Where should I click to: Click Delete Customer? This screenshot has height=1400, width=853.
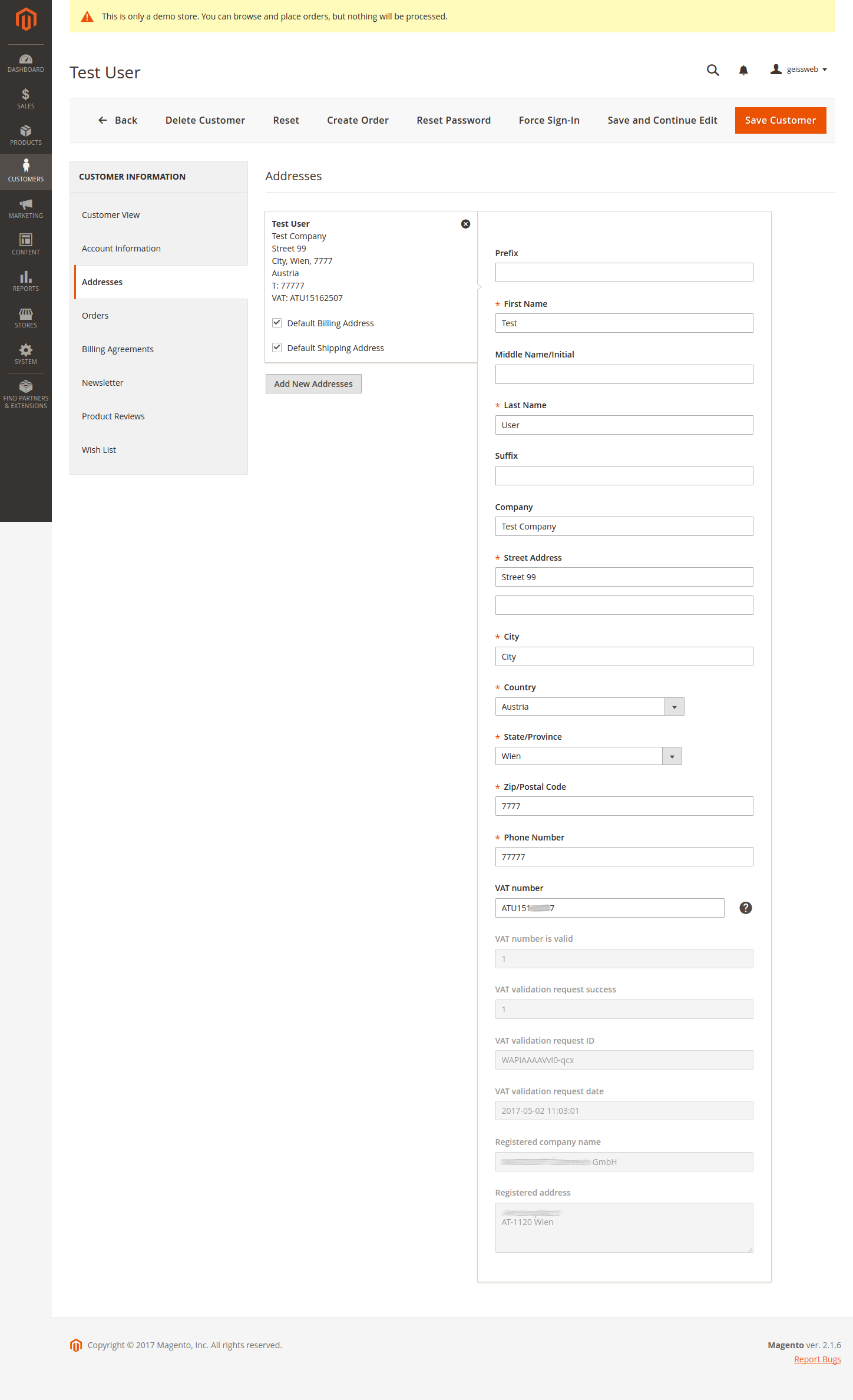point(205,120)
